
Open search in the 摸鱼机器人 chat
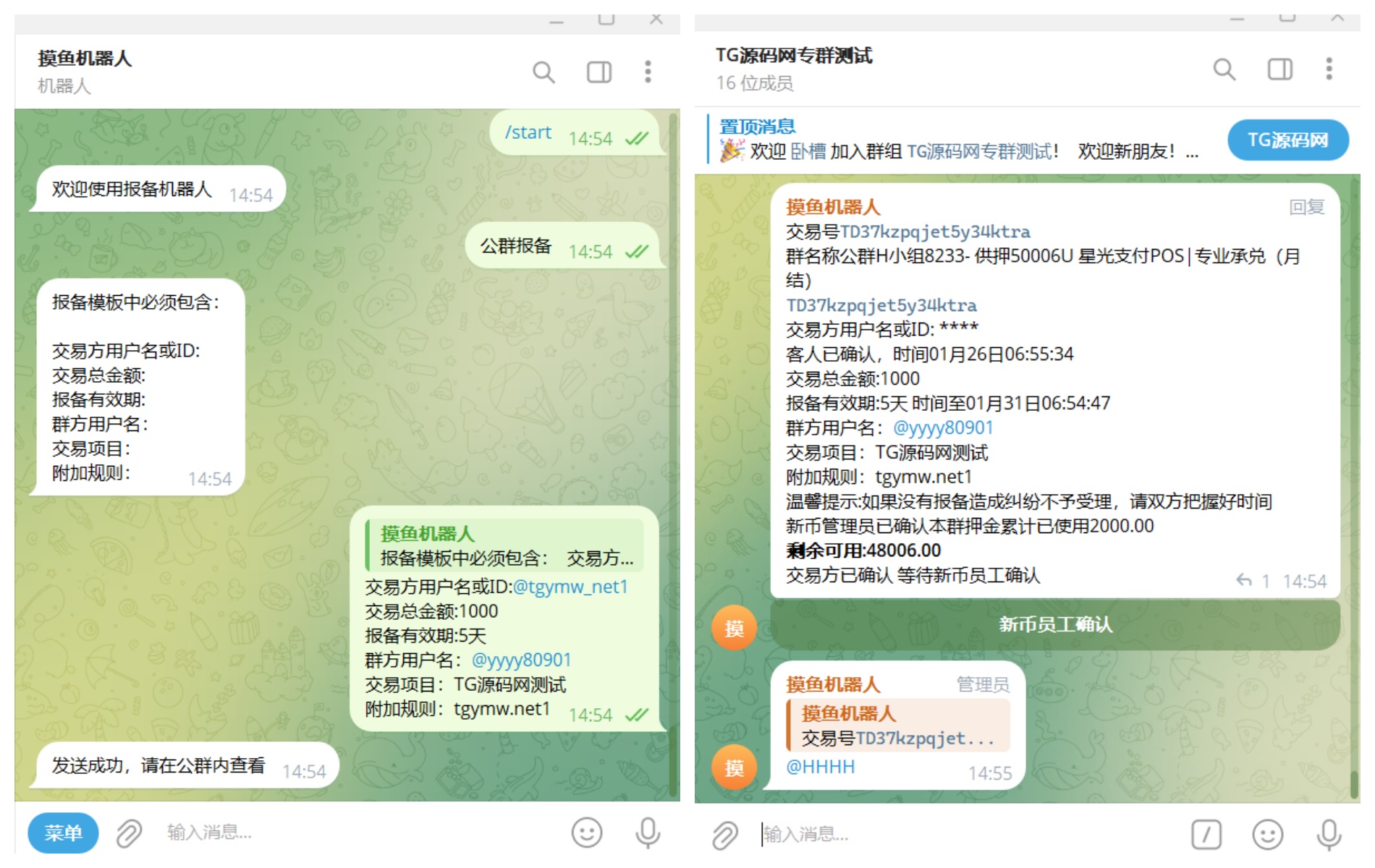[x=544, y=72]
